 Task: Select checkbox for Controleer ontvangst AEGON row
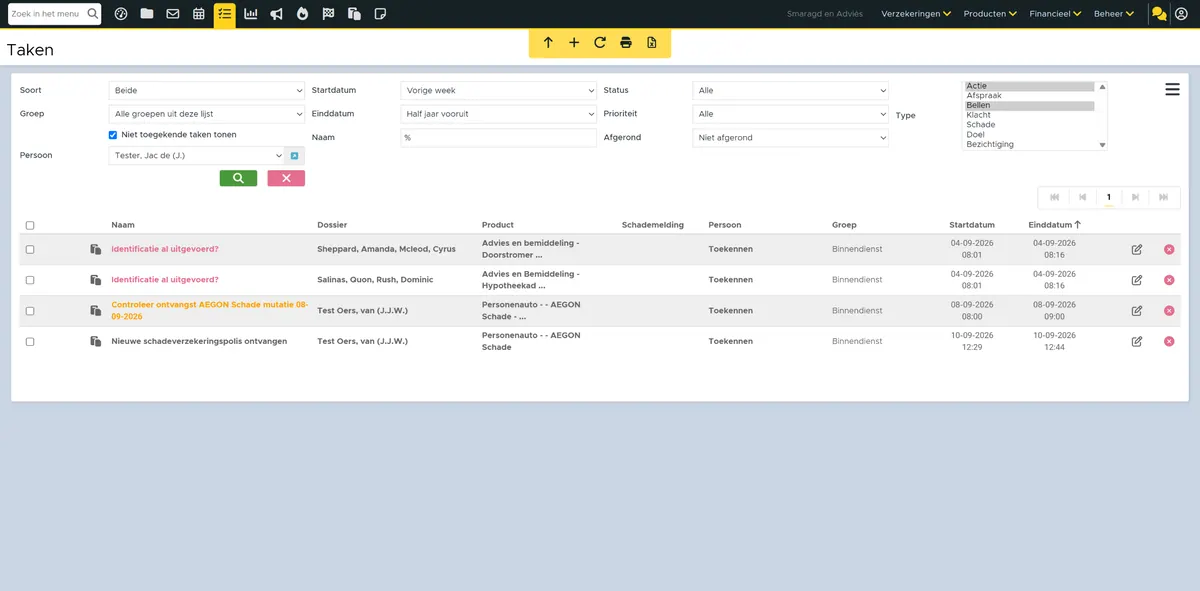click(30, 311)
